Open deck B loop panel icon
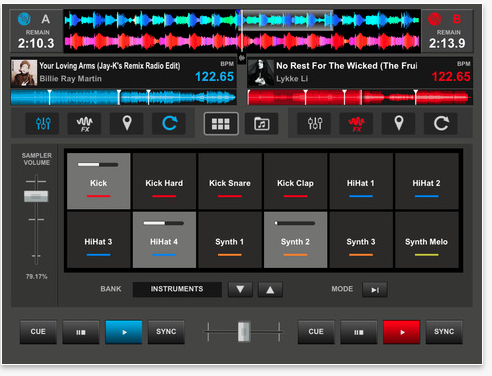492x376 pixels. (441, 124)
